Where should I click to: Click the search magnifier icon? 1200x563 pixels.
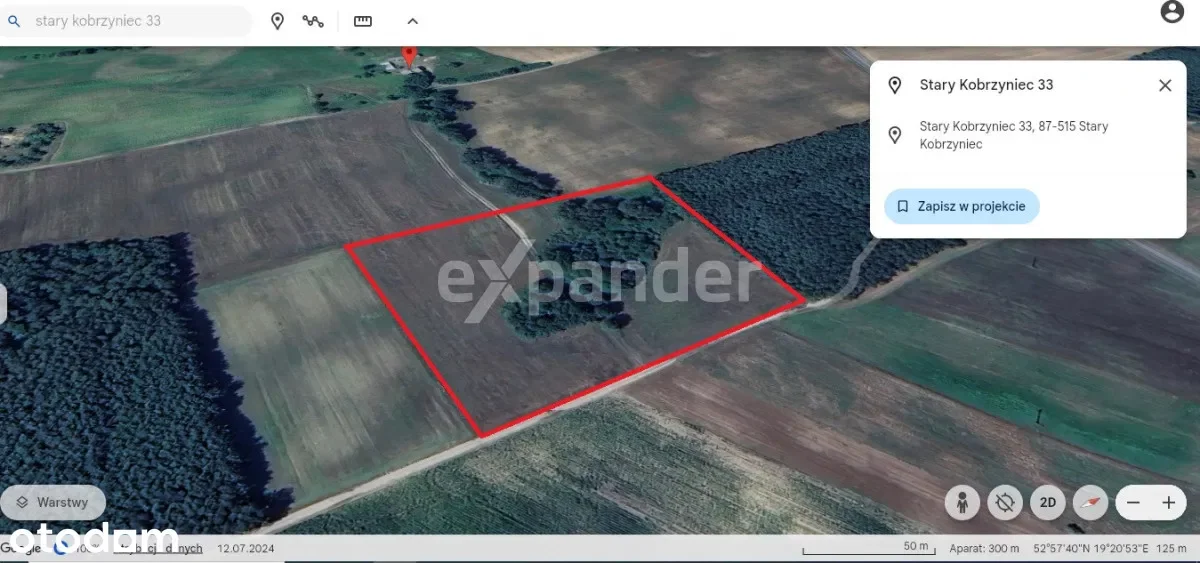coord(14,21)
